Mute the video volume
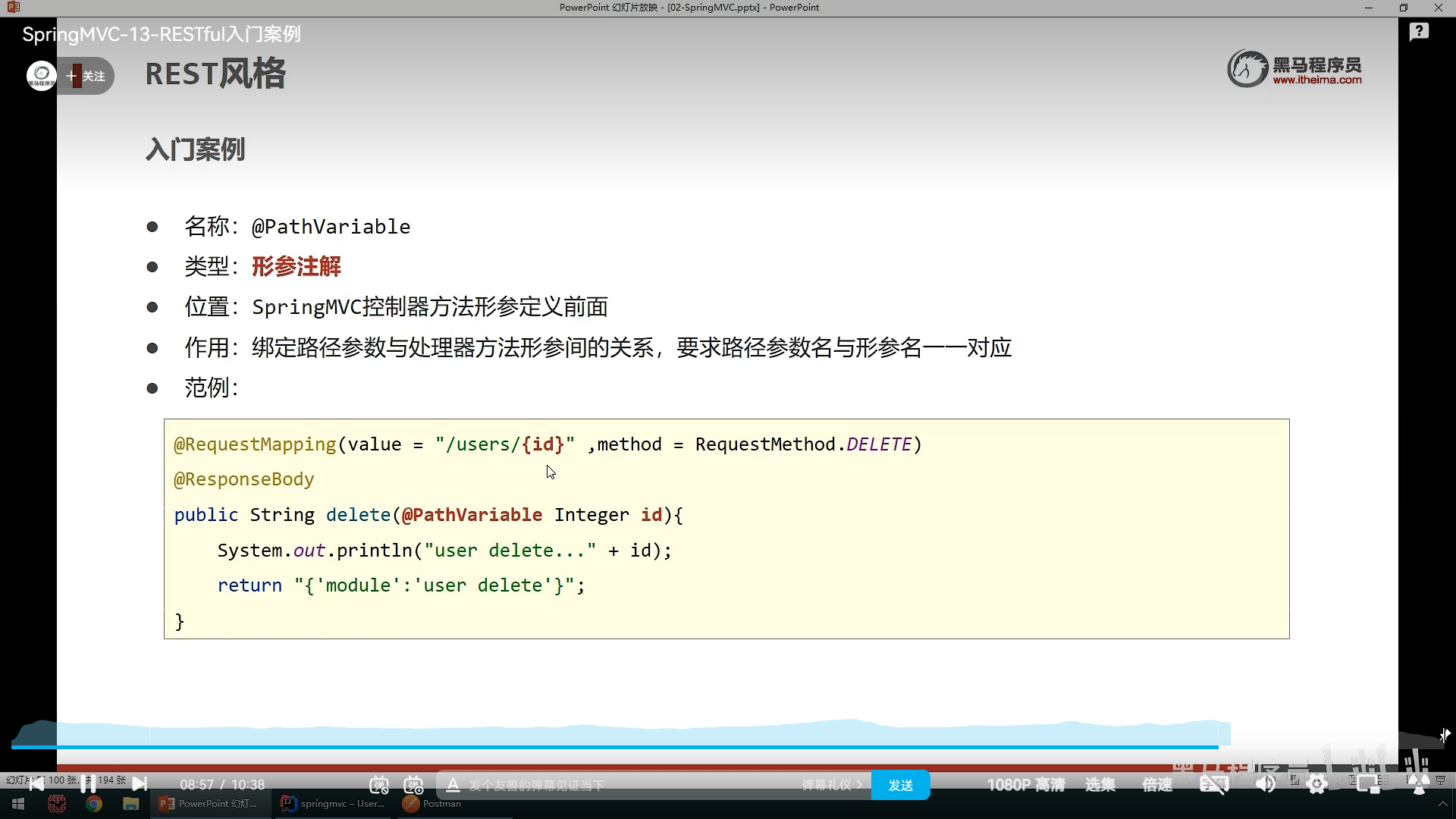The image size is (1456, 819). (1265, 785)
